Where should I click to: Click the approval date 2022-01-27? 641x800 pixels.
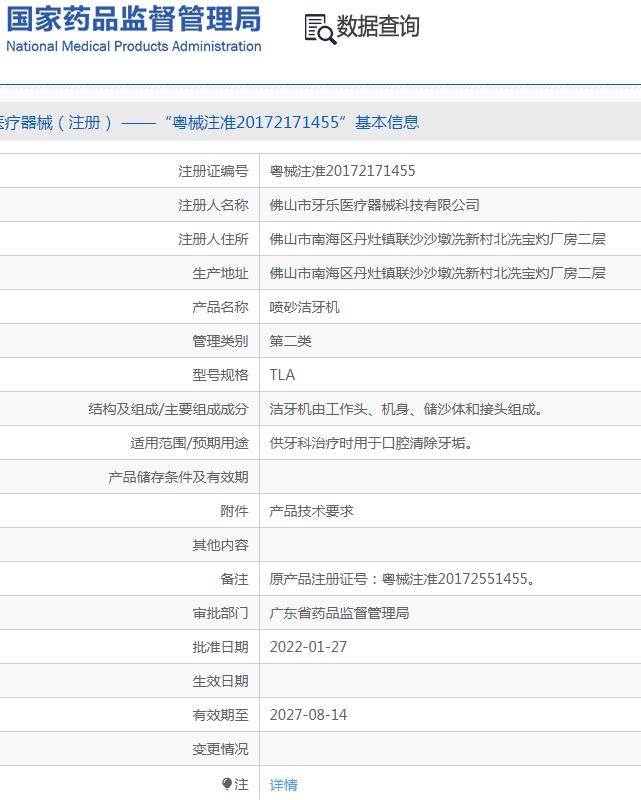(x=309, y=647)
